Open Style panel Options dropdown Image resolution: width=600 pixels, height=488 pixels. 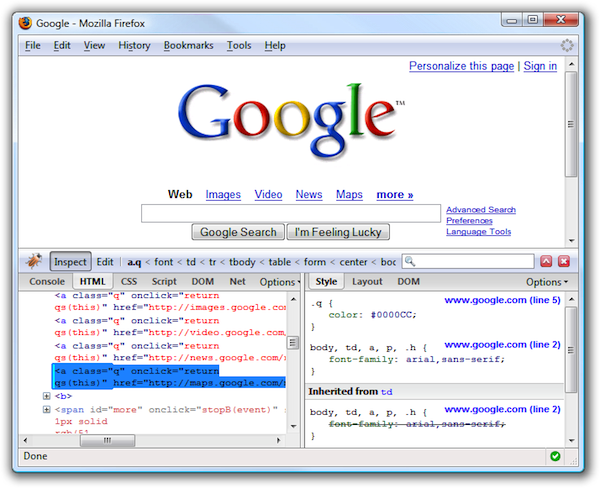[547, 282]
